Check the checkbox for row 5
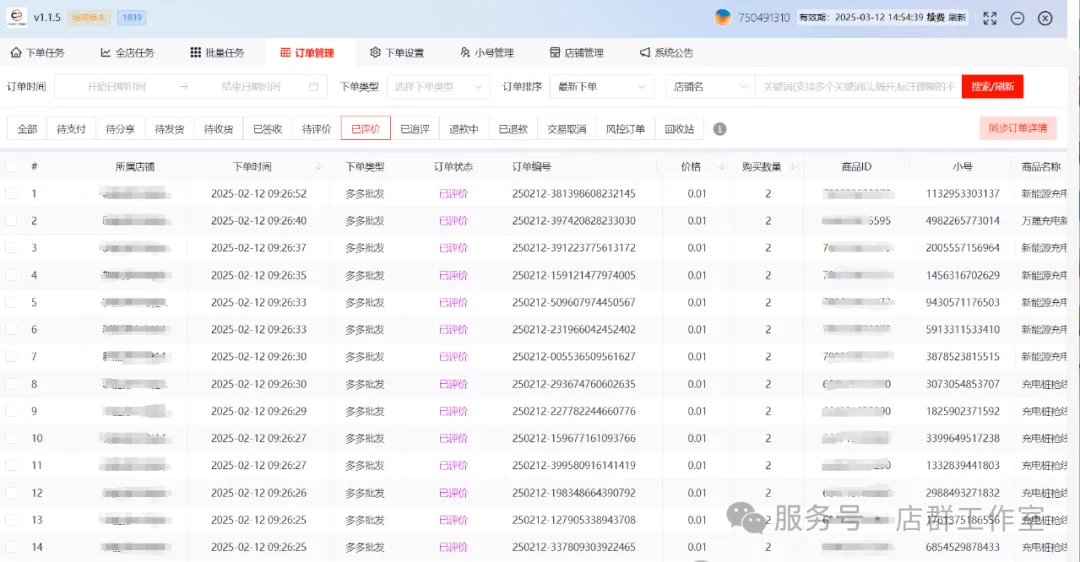The height and width of the screenshot is (562, 1080). point(11,302)
